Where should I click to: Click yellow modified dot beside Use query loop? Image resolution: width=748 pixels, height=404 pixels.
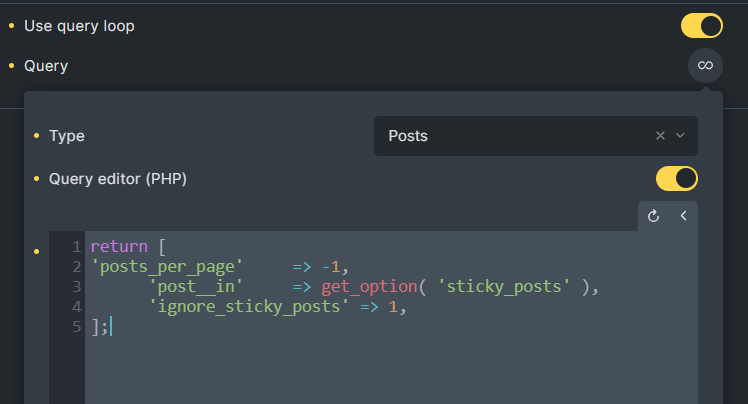(11, 26)
